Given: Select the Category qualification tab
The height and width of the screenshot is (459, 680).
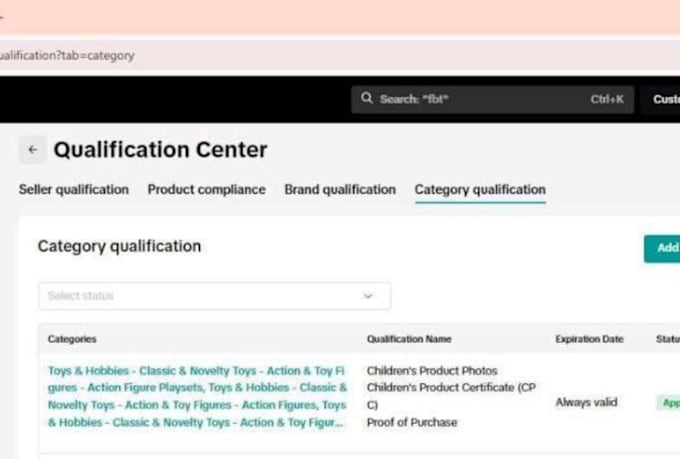Looking at the screenshot, I should [x=480, y=190].
